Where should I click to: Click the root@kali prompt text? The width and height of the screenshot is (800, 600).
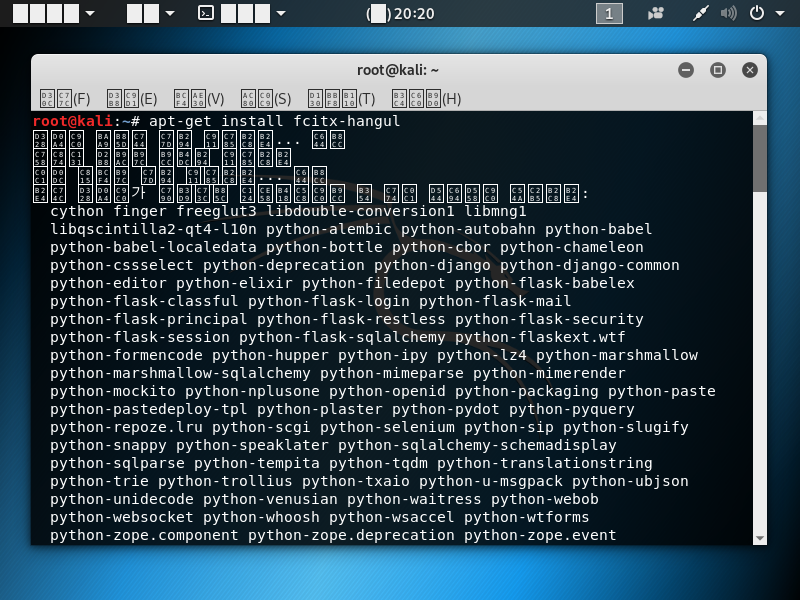72,121
